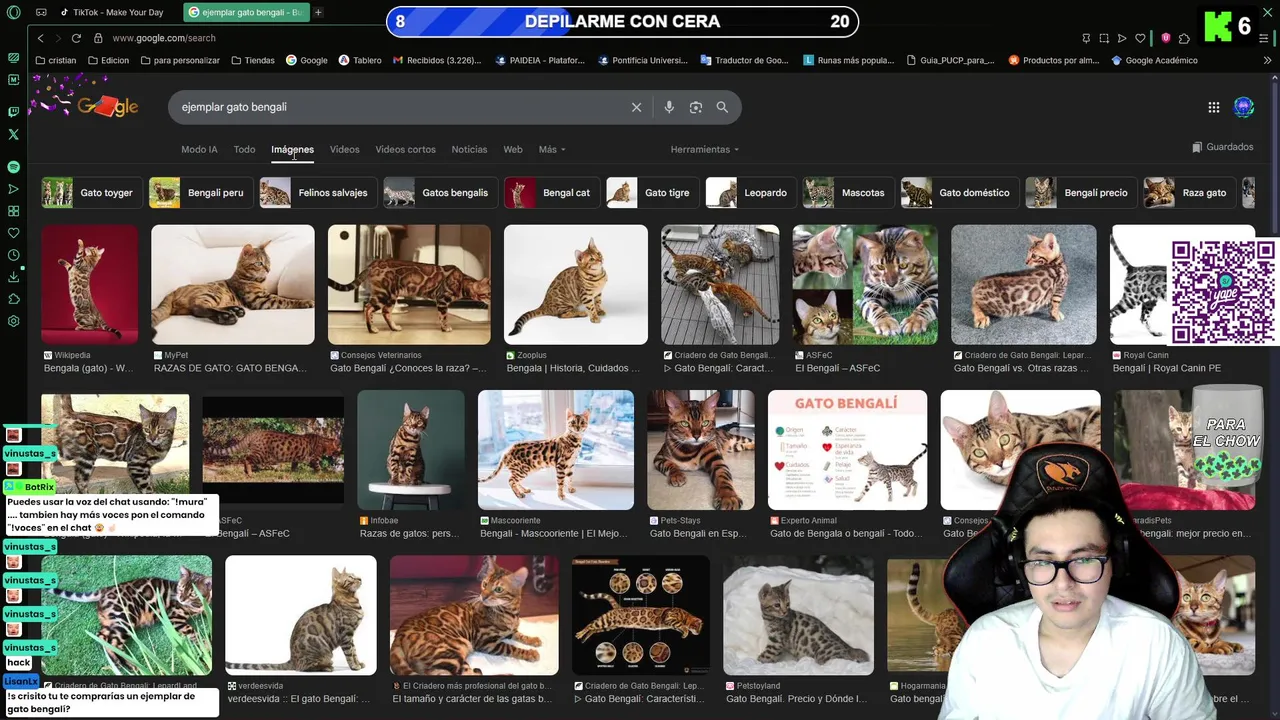Viewport: 1280px width, 720px height.
Task: Open the Google account avatar
Action: click(1244, 107)
